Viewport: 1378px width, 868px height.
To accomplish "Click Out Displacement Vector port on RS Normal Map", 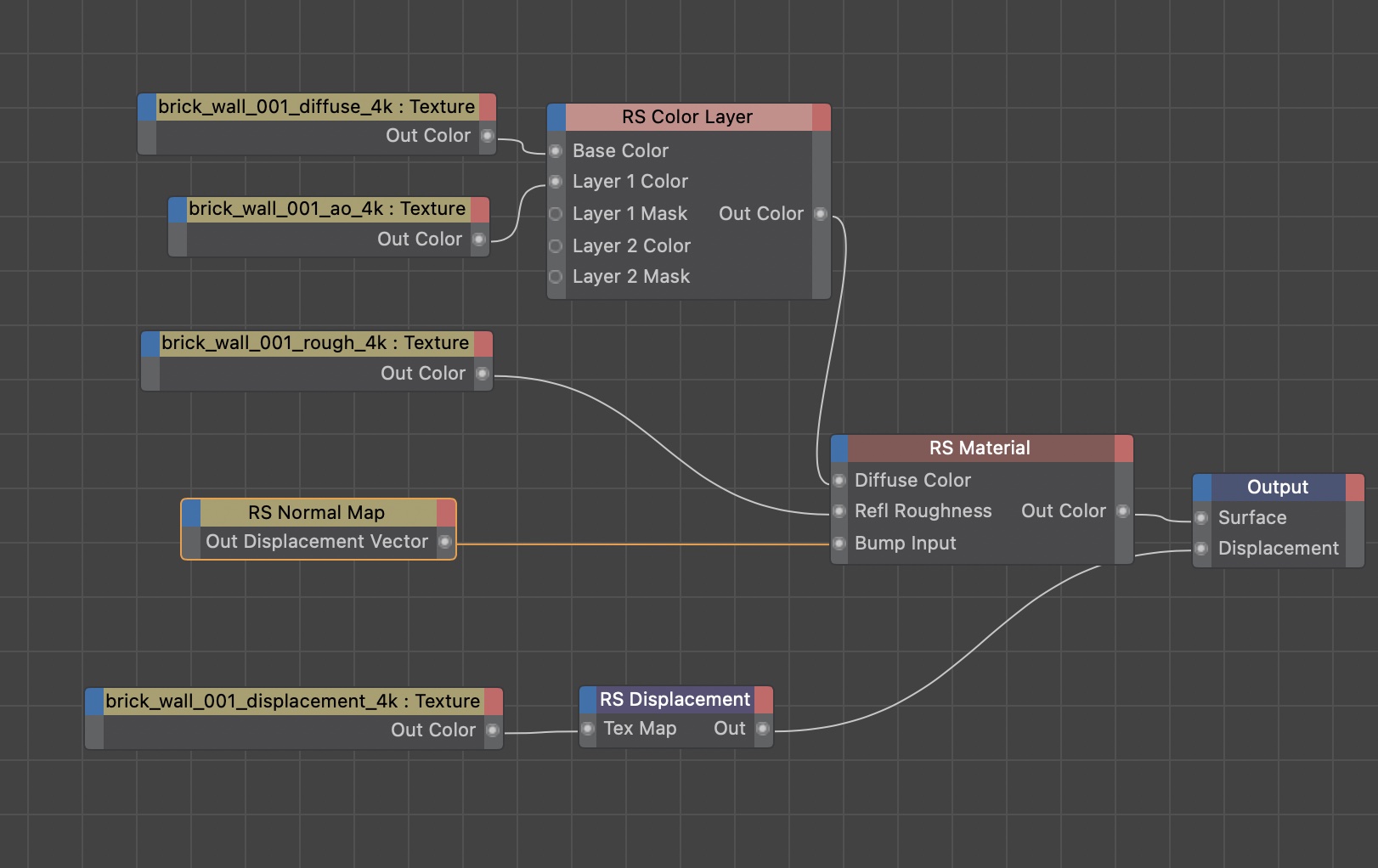I will pos(445,542).
